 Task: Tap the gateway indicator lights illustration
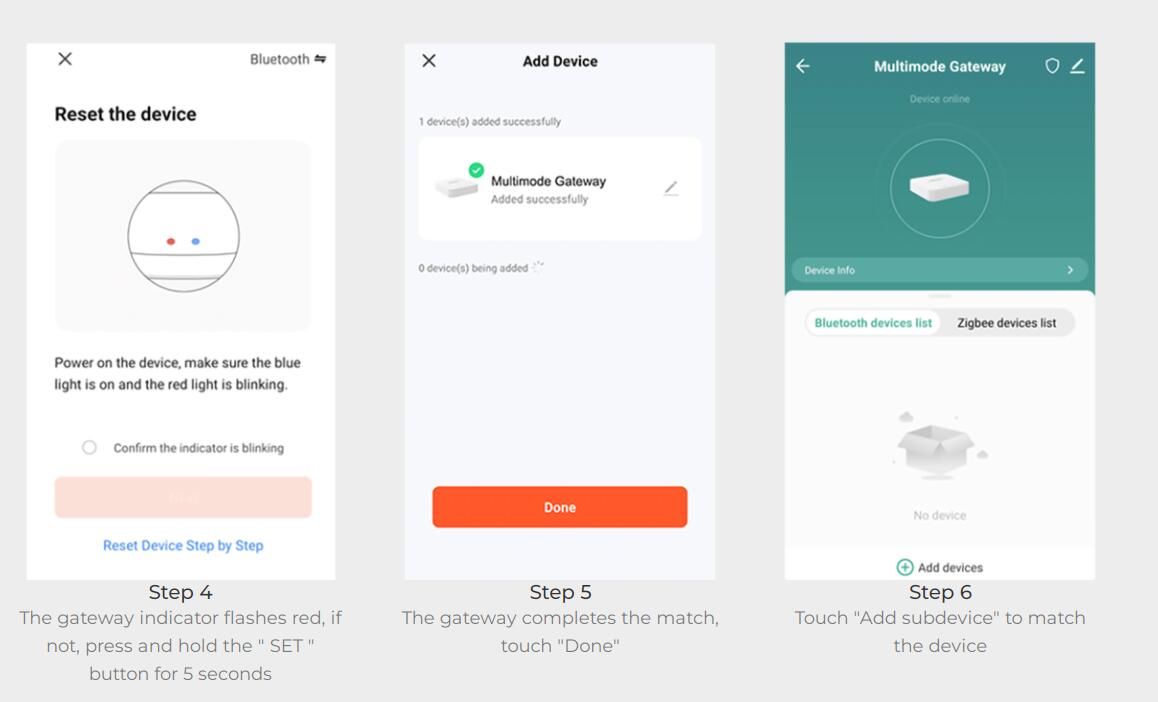pos(183,236)
